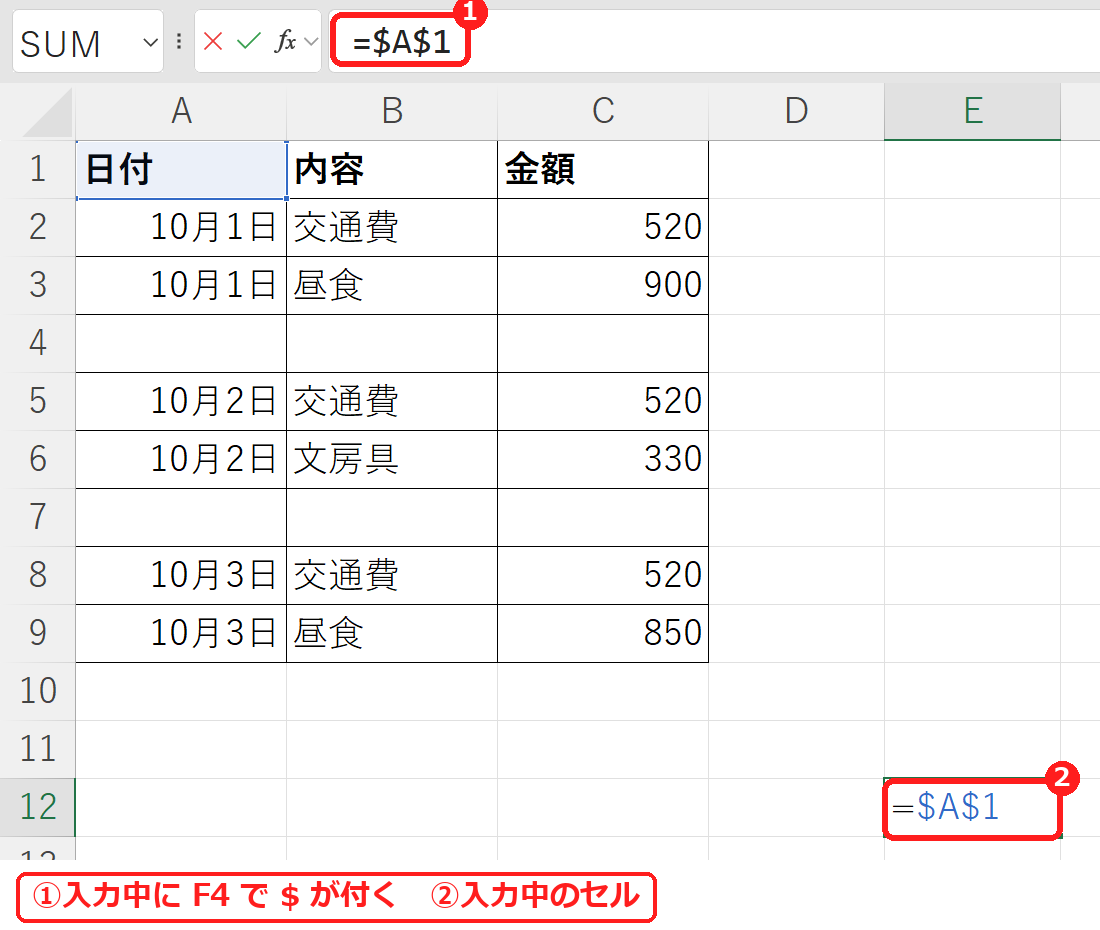The height and width of the screenshot is (930, 1100).
Task: Click cell C2 with value 520
Action: (603, 227)
